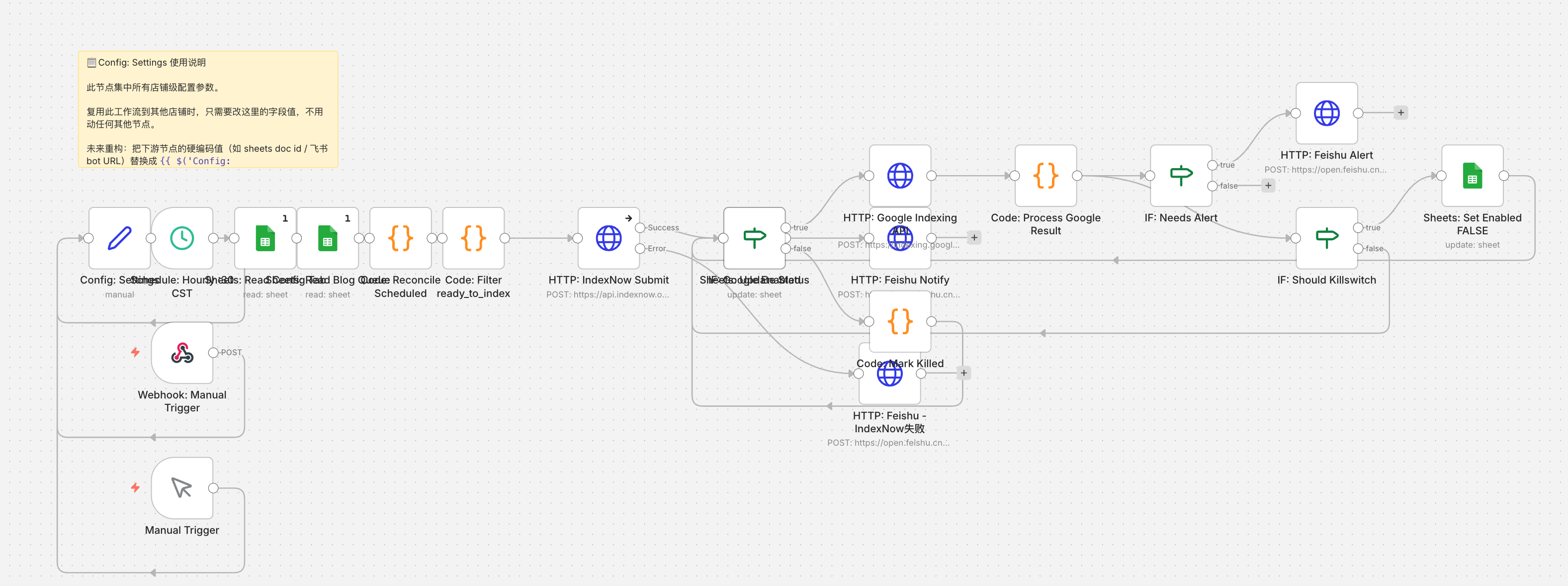Open the Schedule: Hourly clock trigger node
Screen dimensions: 1568x586
click(x=182, y=238)
